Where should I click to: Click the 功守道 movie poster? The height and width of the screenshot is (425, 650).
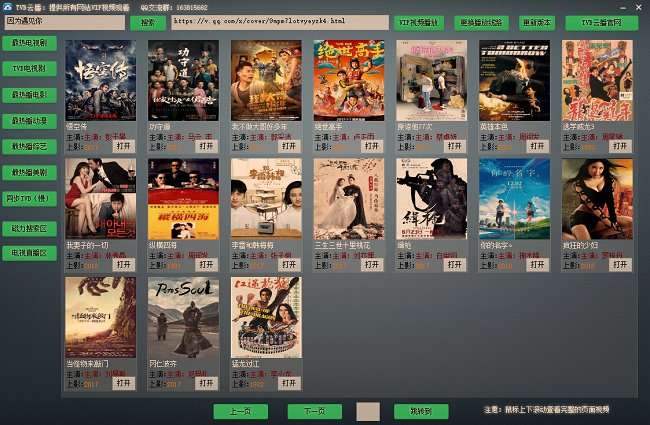click(183, 80)
